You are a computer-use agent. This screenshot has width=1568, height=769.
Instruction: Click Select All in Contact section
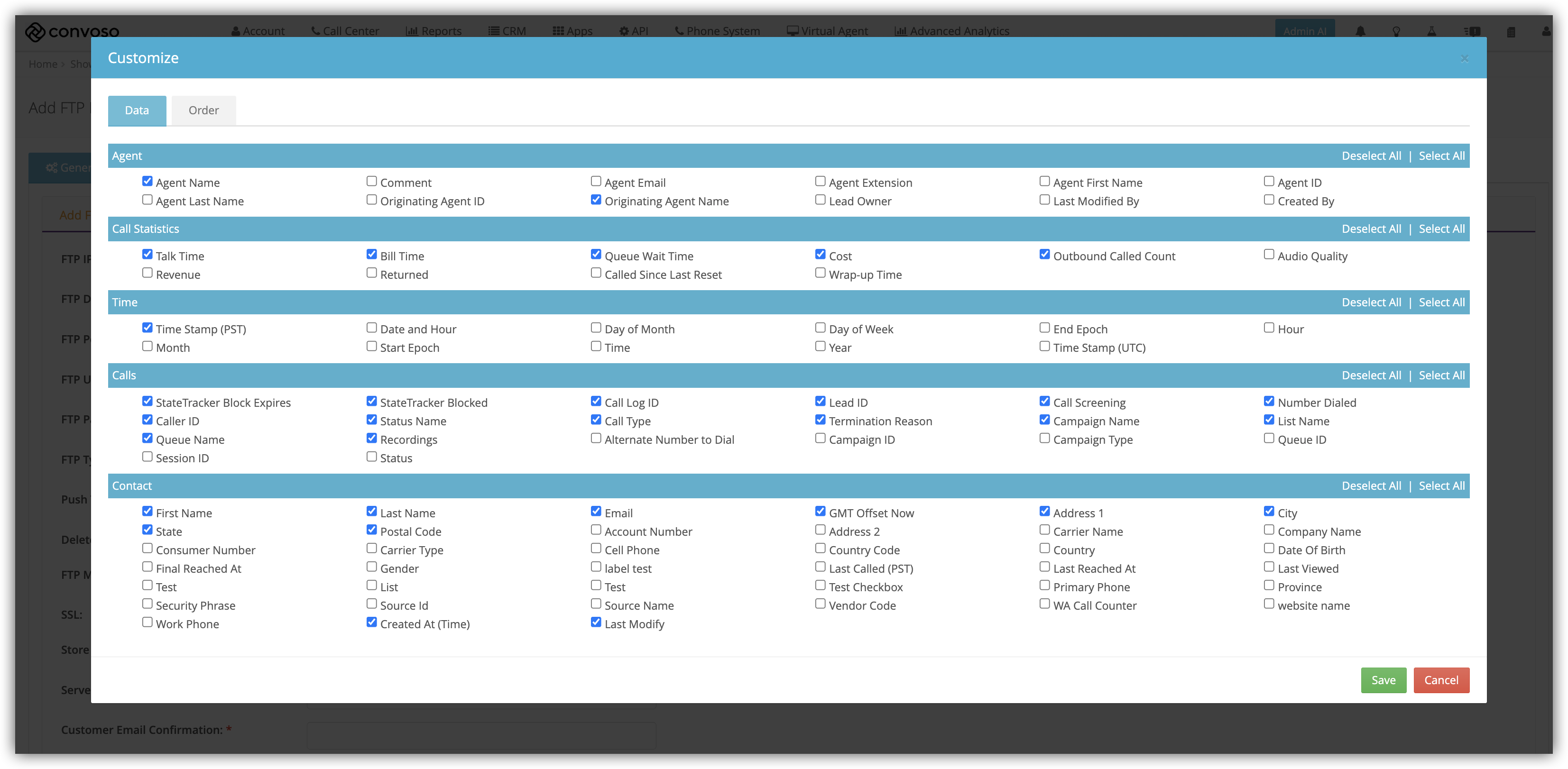(1441, 485)
